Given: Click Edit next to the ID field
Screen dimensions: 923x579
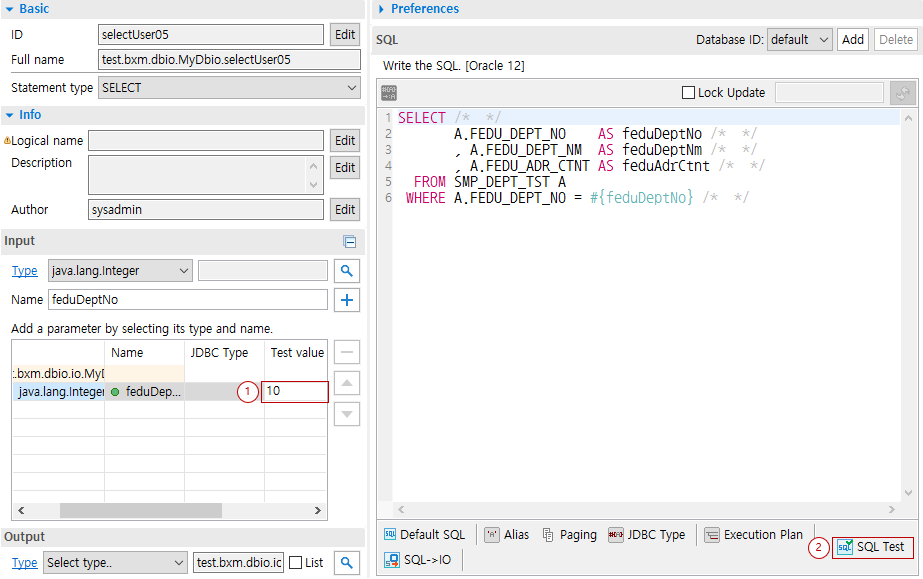Looking at the screenshot, I should tap(345, 35).
